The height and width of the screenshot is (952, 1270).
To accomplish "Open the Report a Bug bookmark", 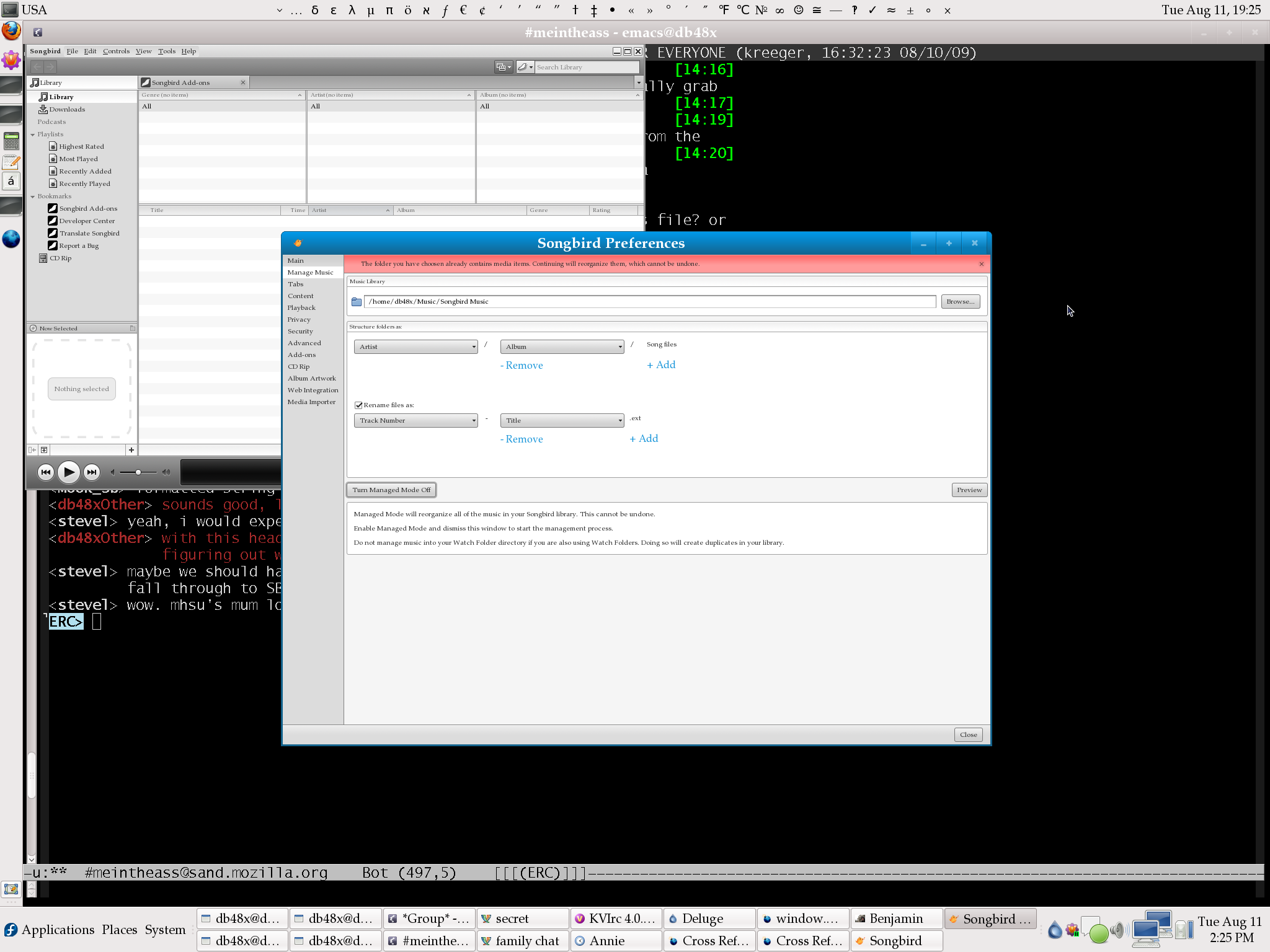I will [74, 245].
